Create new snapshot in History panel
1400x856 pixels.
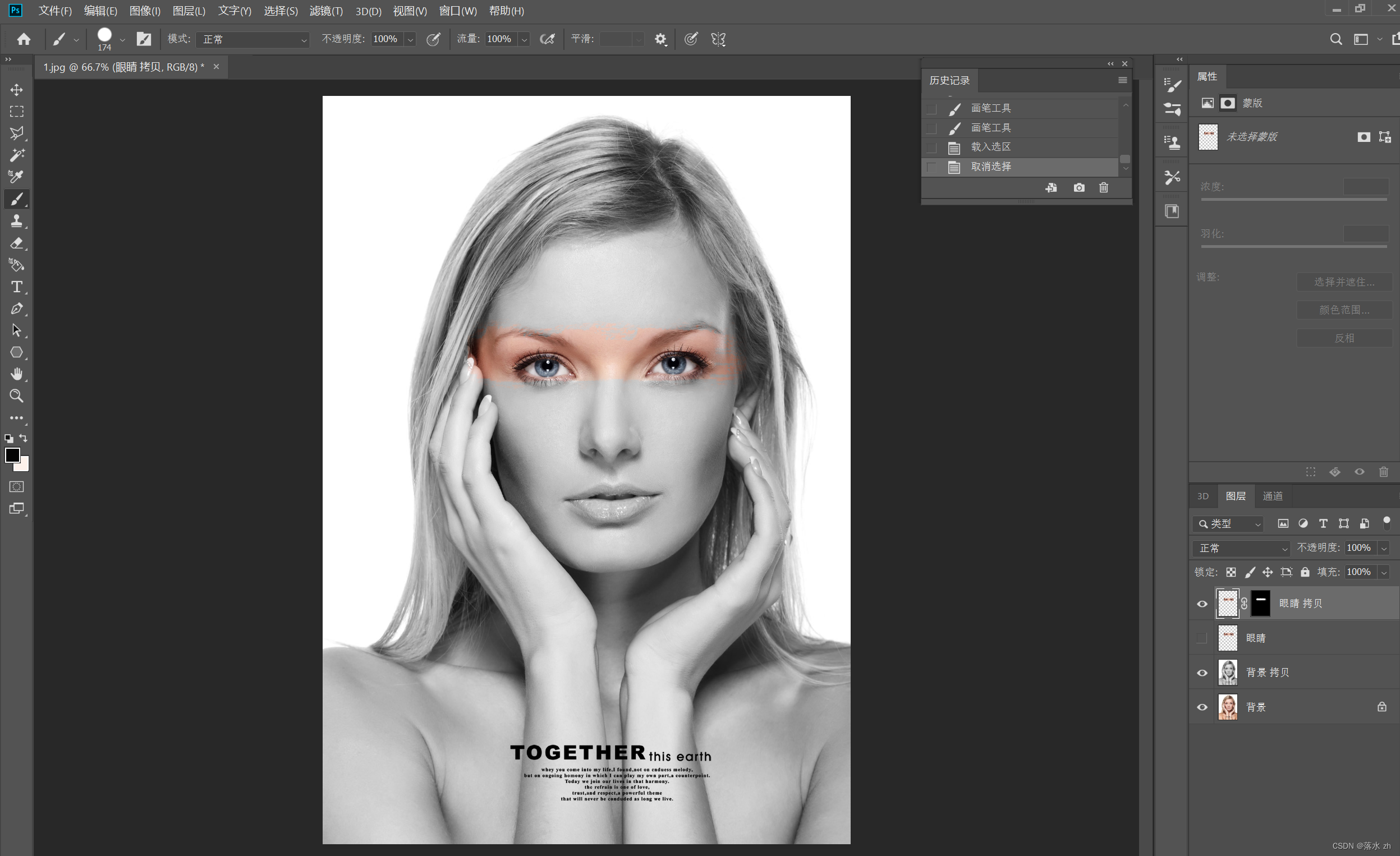[x=1078, y=187]
